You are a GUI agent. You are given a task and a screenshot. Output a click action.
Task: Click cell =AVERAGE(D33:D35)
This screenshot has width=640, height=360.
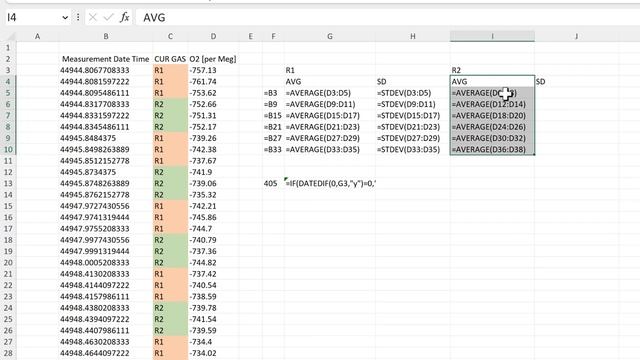click(x=330, y=149)
